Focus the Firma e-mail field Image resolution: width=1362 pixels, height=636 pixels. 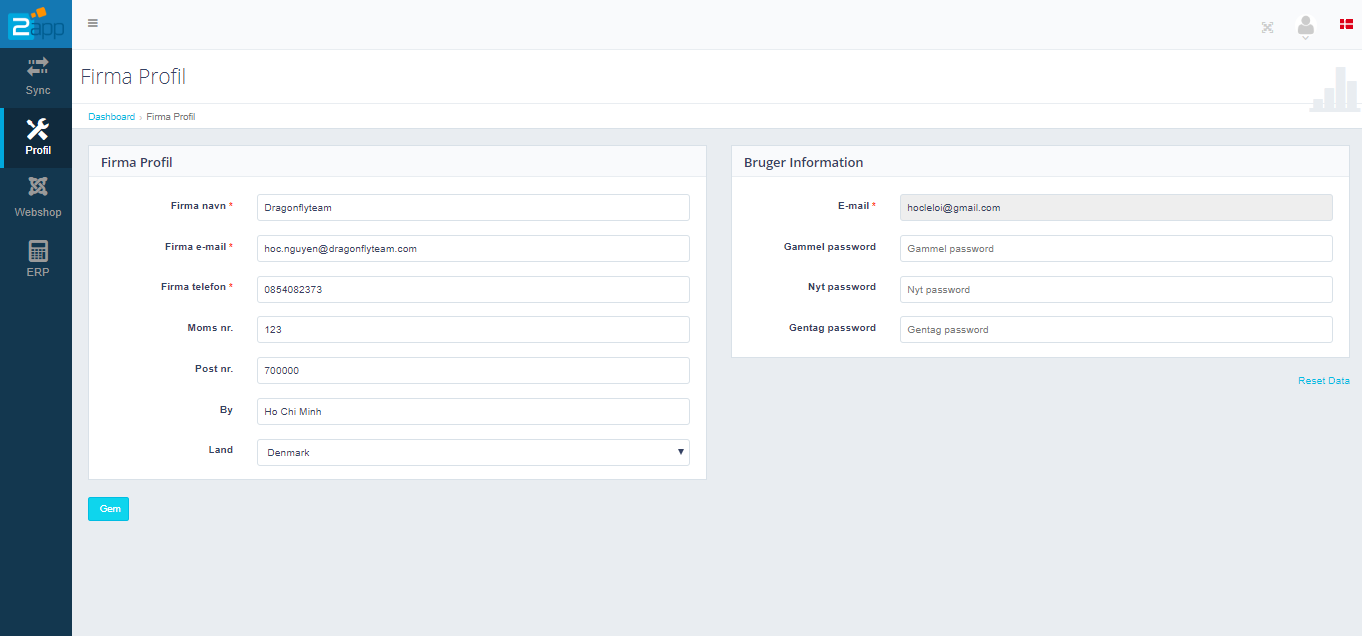(x=473, y=249)
